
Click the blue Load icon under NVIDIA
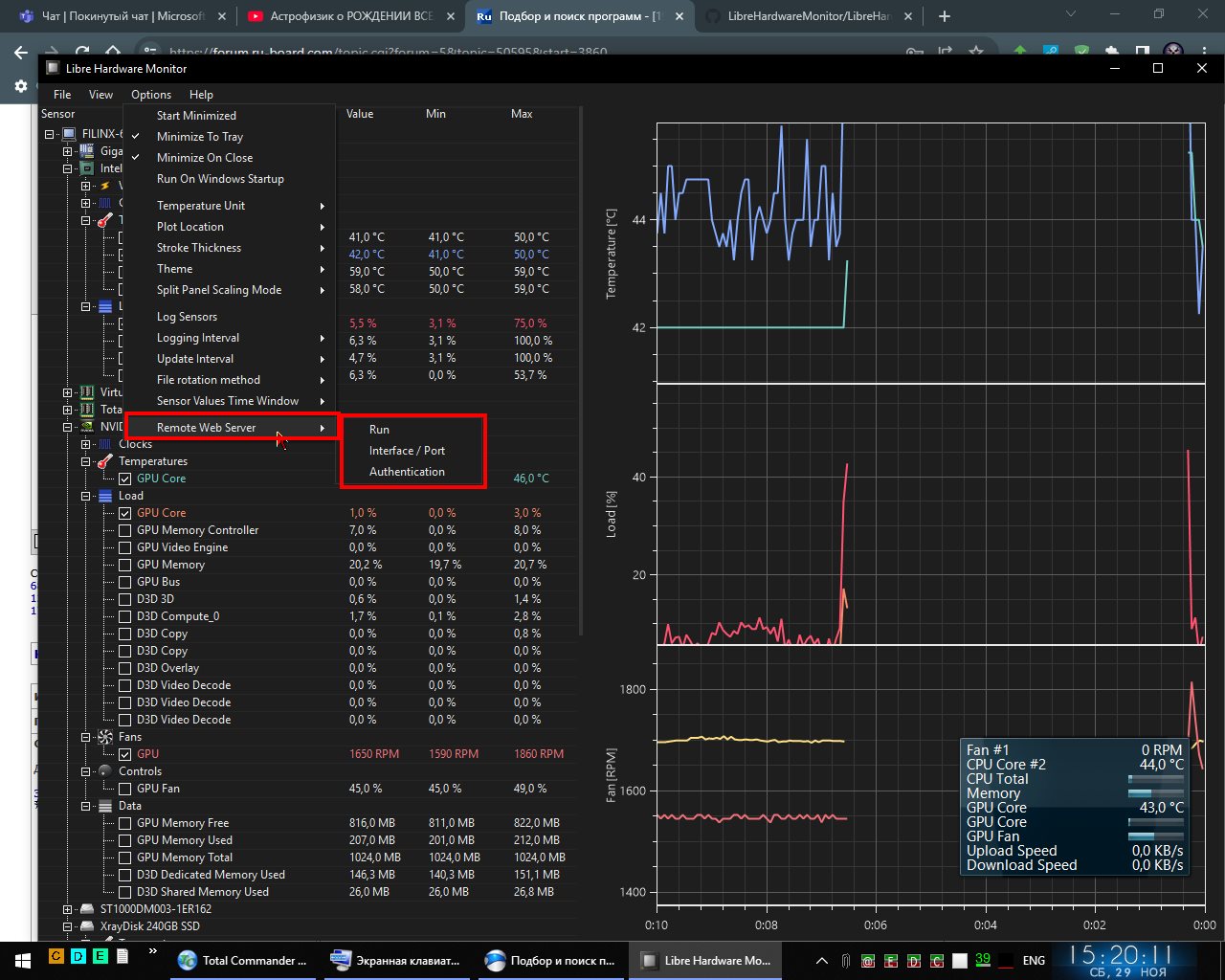tap(105, 496)
